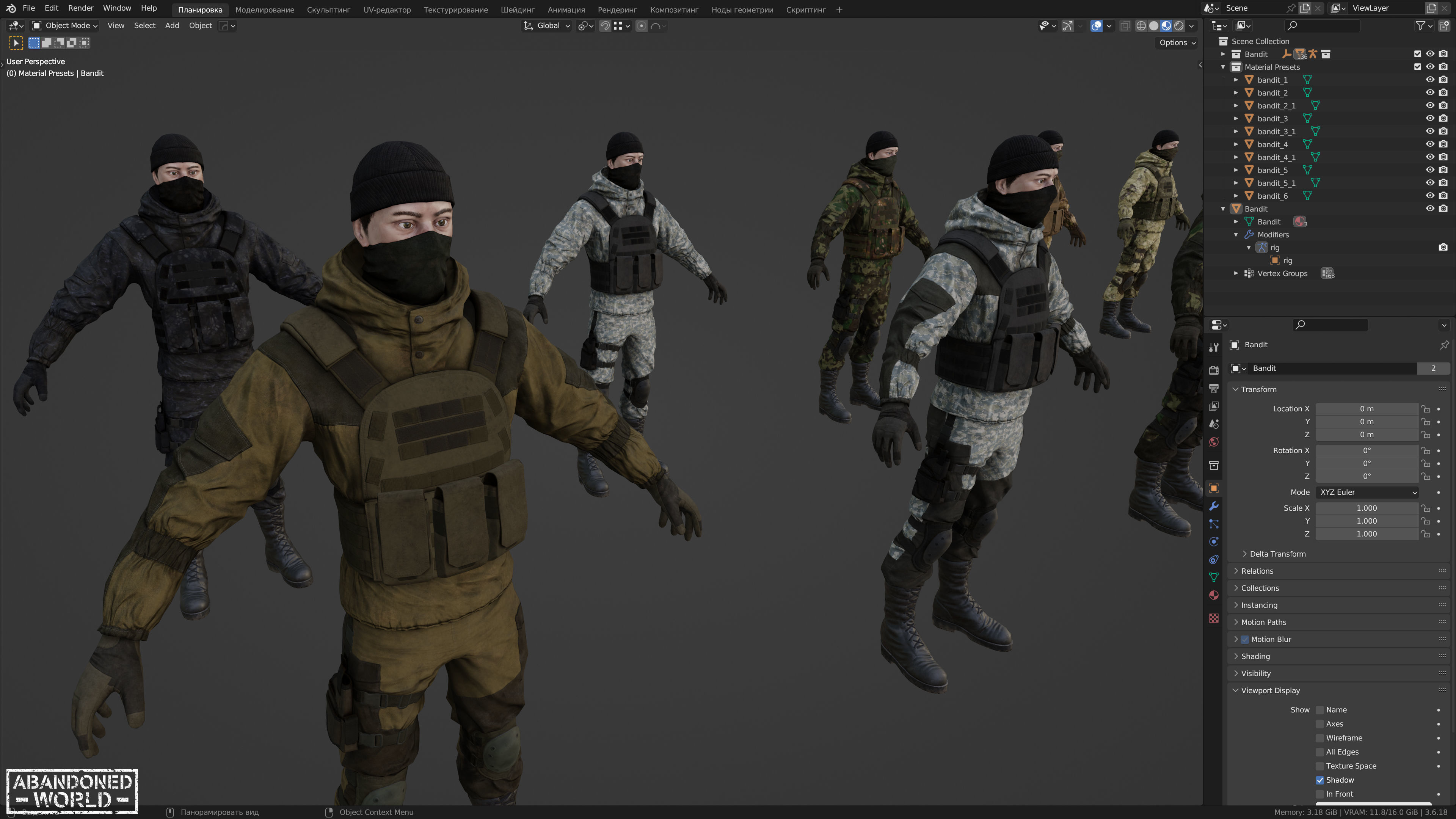Switch to the Анимация workspace tab
This screenshot has width=1456, height=819.
point(566,9)
